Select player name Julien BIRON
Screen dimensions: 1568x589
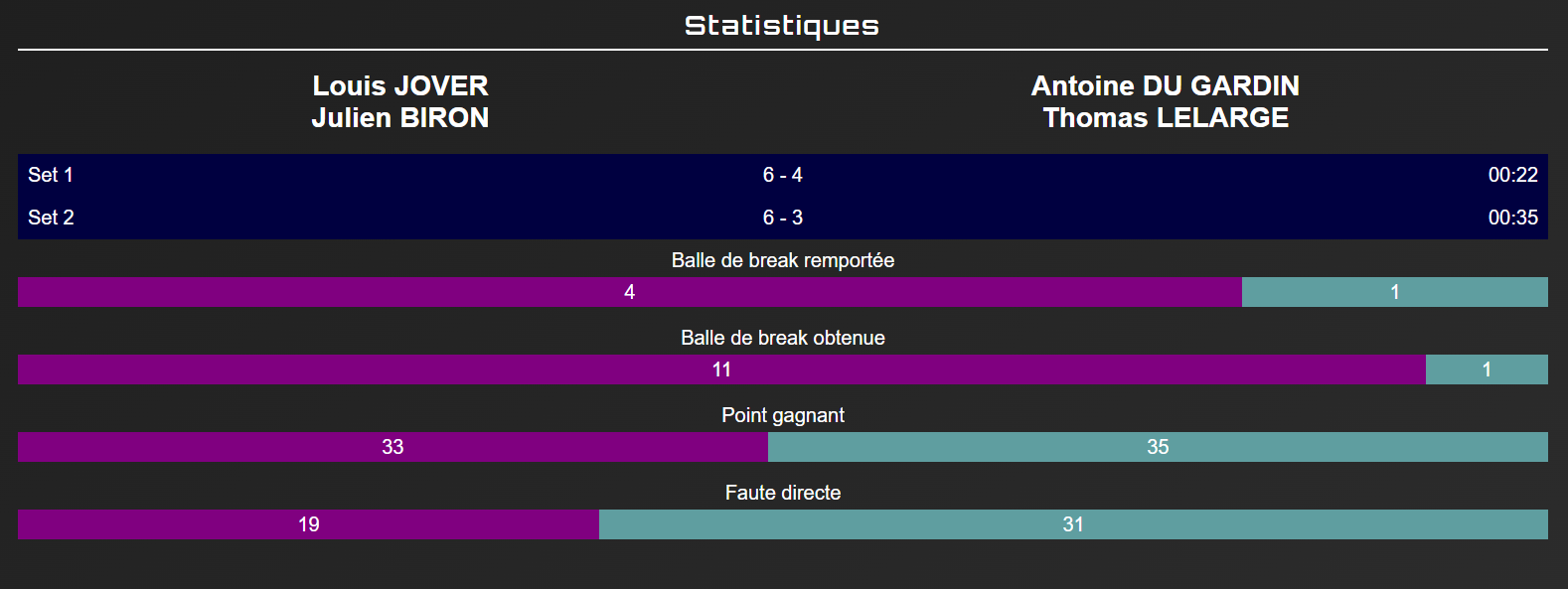tap(400, 118)
